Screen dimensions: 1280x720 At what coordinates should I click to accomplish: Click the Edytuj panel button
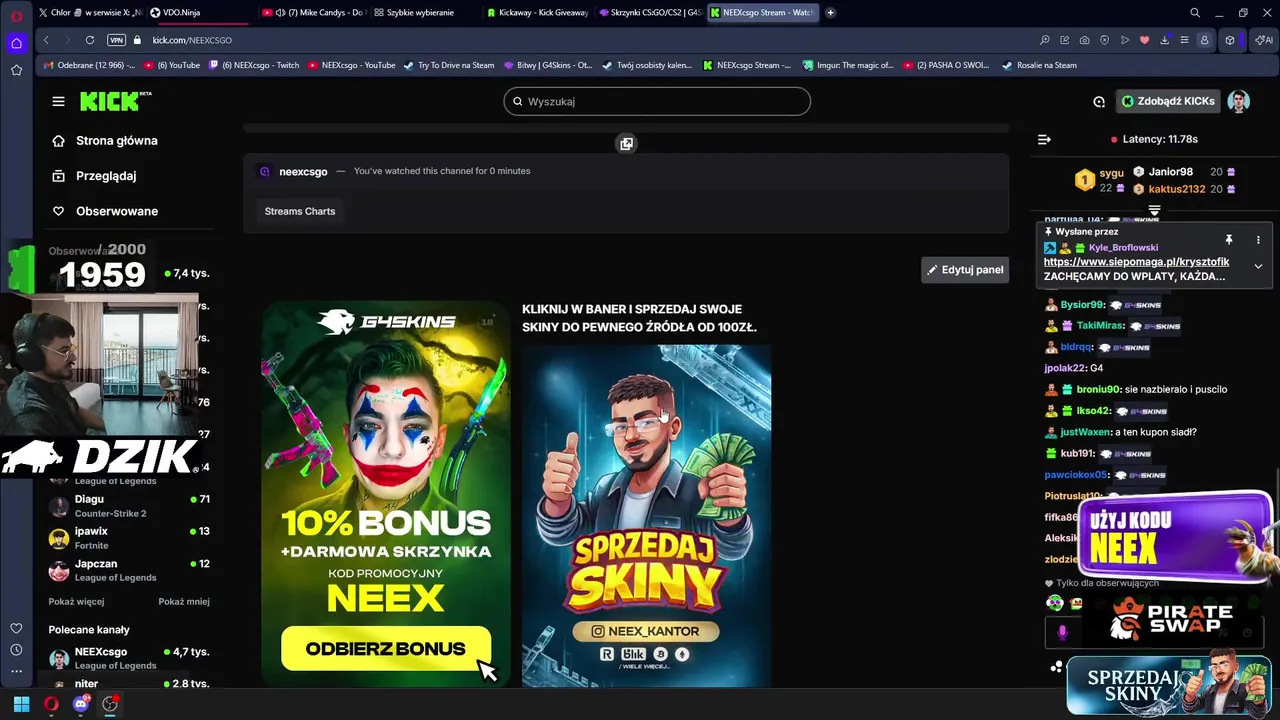click(965, 269)
